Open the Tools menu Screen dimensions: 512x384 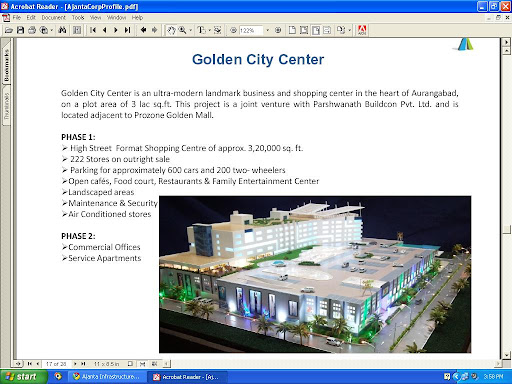pos(78,17)
